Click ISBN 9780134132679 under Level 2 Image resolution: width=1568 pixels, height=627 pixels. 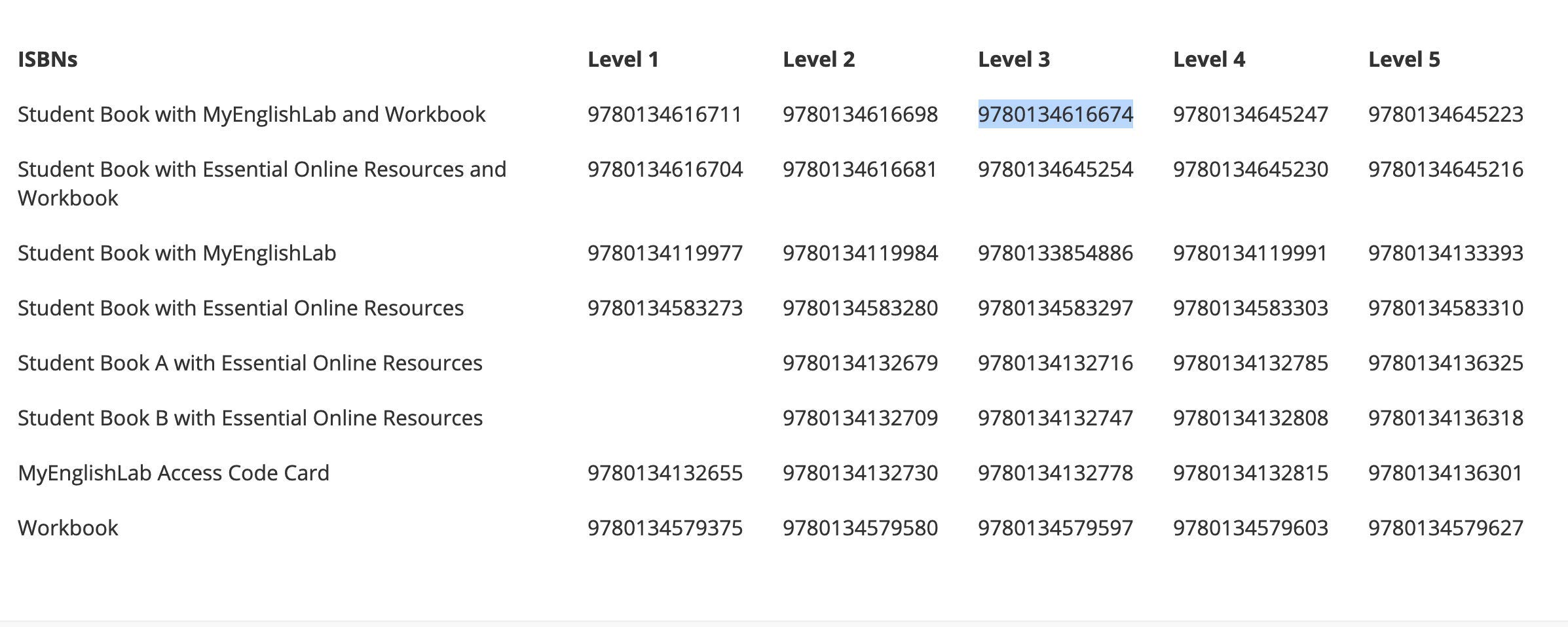point(860,363)
